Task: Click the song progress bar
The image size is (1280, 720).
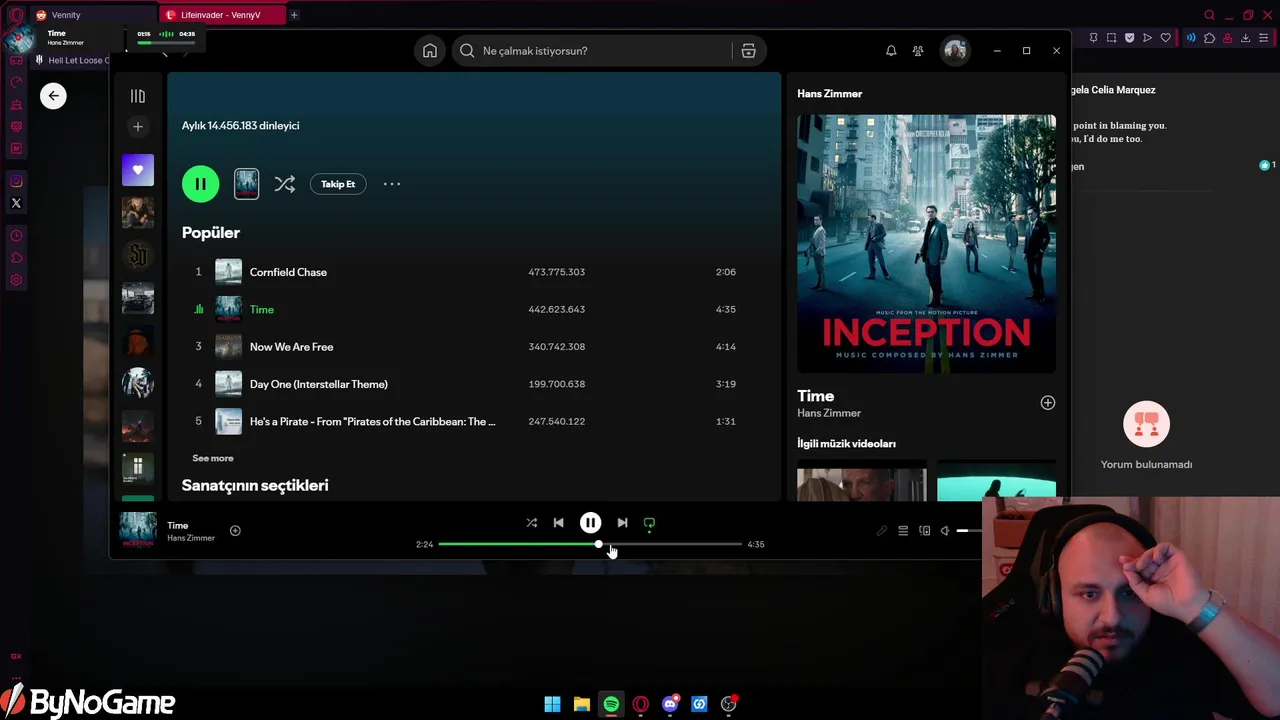Action: [x=590, y=544]
